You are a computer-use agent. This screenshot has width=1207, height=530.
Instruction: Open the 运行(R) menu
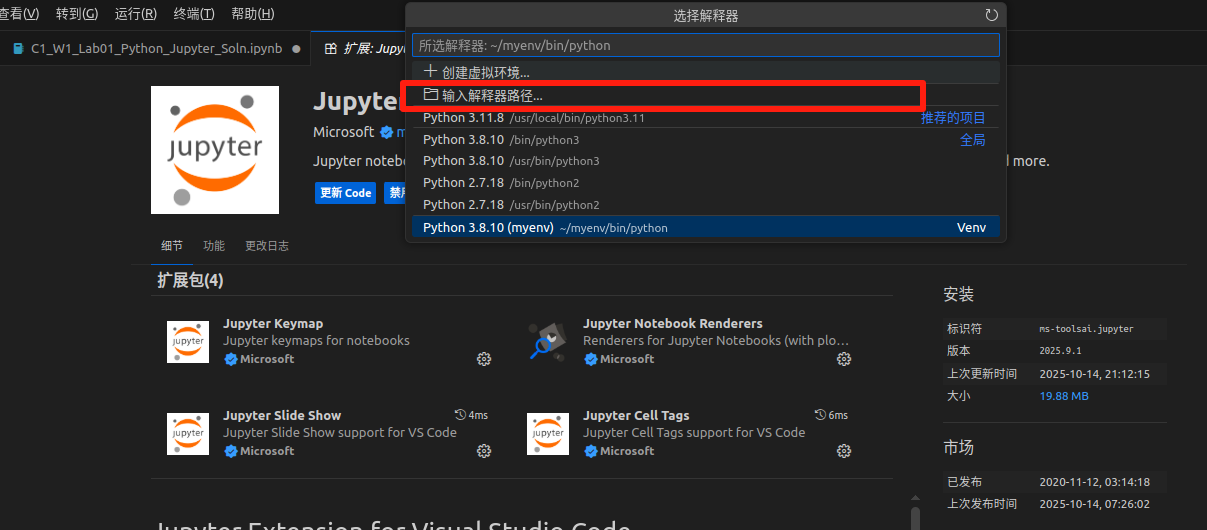[x=136, y=14]
